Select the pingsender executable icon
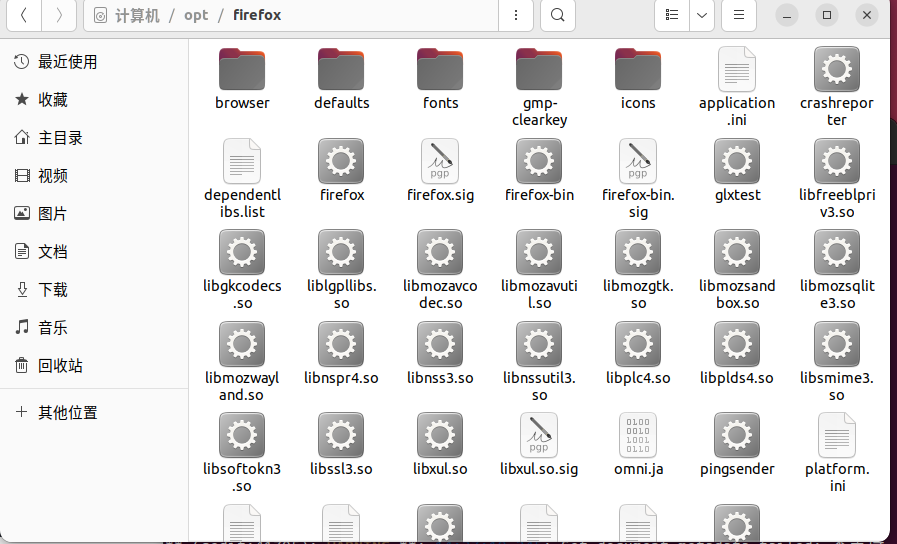Viewport: 897px width, 544px height. 737,435
